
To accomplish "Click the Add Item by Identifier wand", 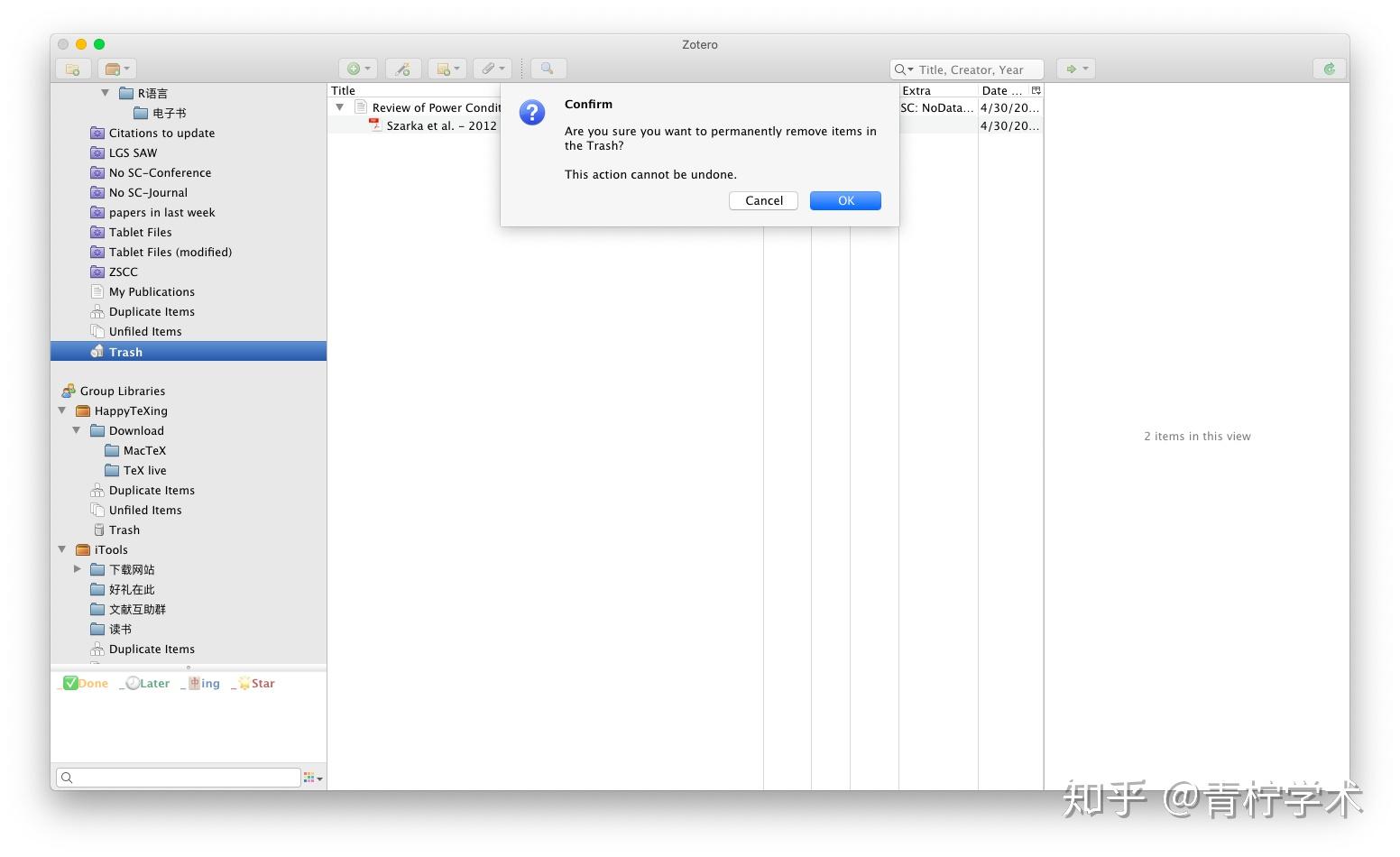I will (x=403, y=69).
